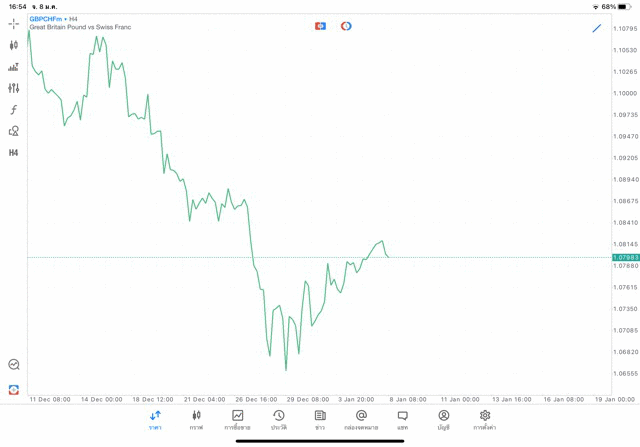Image resolution: width=640 pixels, height=447 pixels.
Task: Open the การซื้อขาย (Trade) tab
Action: tap(237, 420)
